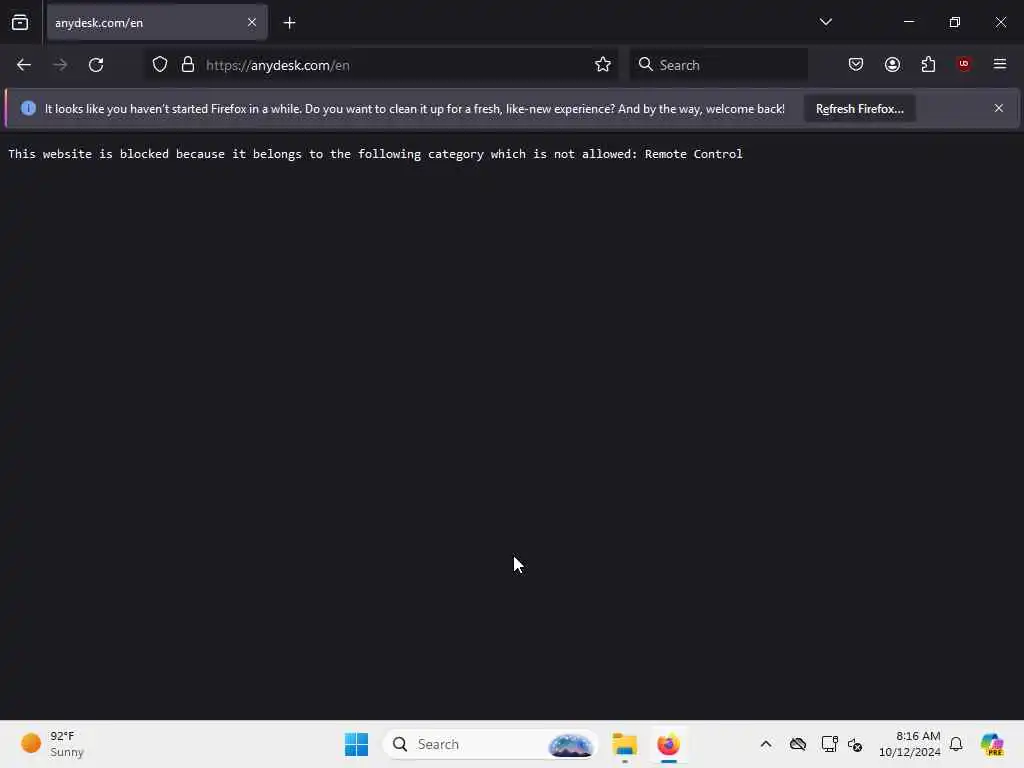The width and height of the screenshot is (1024, 768).
Task: Go forward one page
Action: pos(60,65)
